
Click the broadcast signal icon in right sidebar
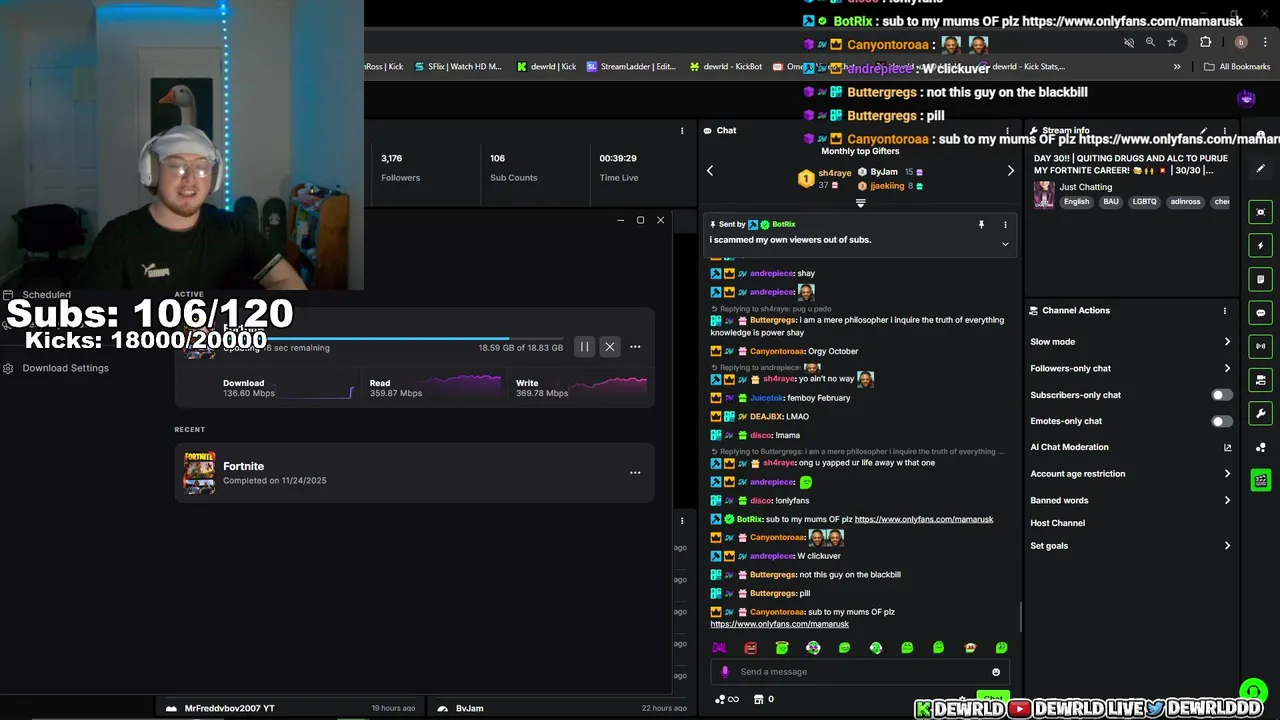pos(1261,346)
